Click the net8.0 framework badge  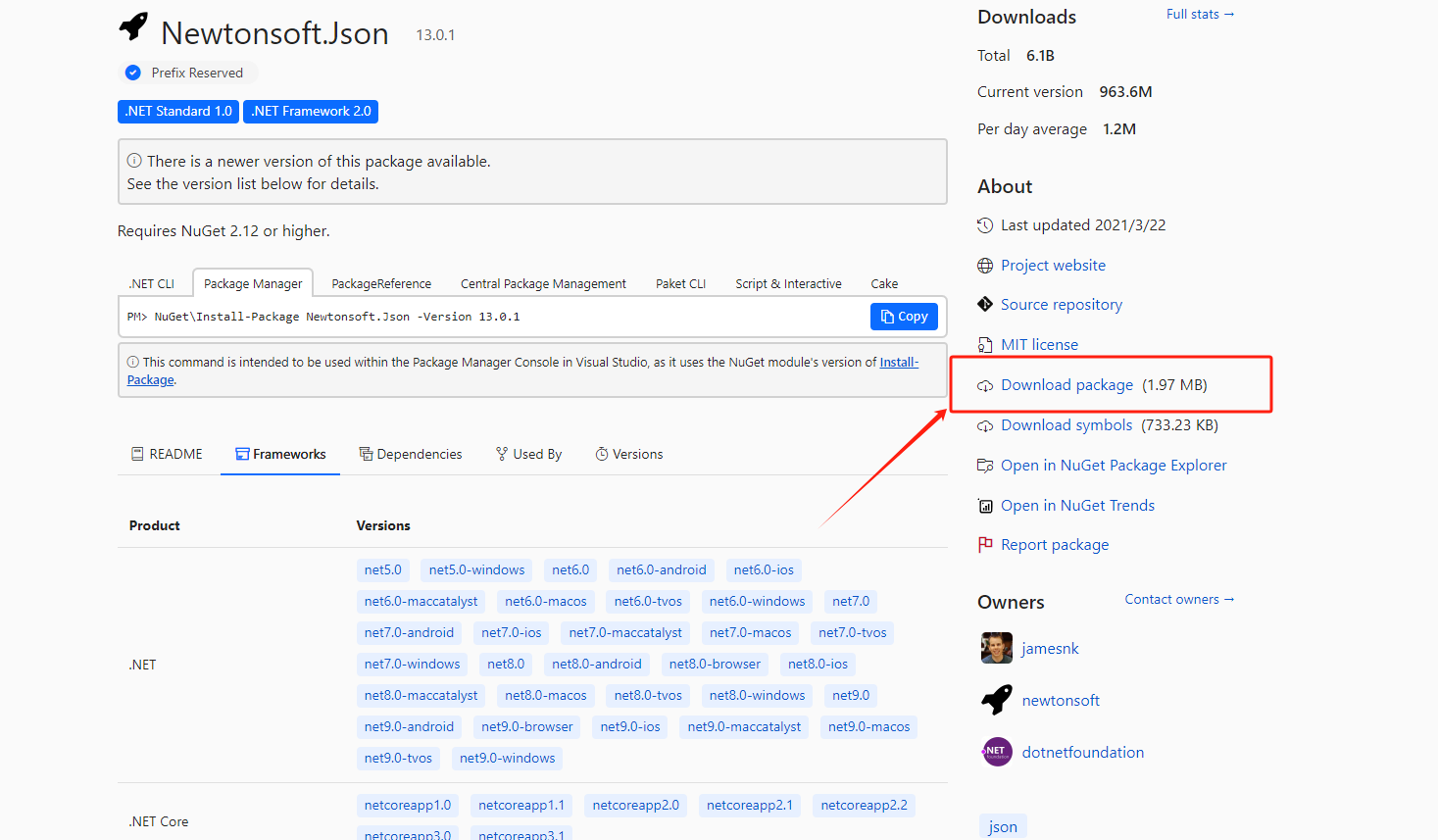tap(506, 664)
